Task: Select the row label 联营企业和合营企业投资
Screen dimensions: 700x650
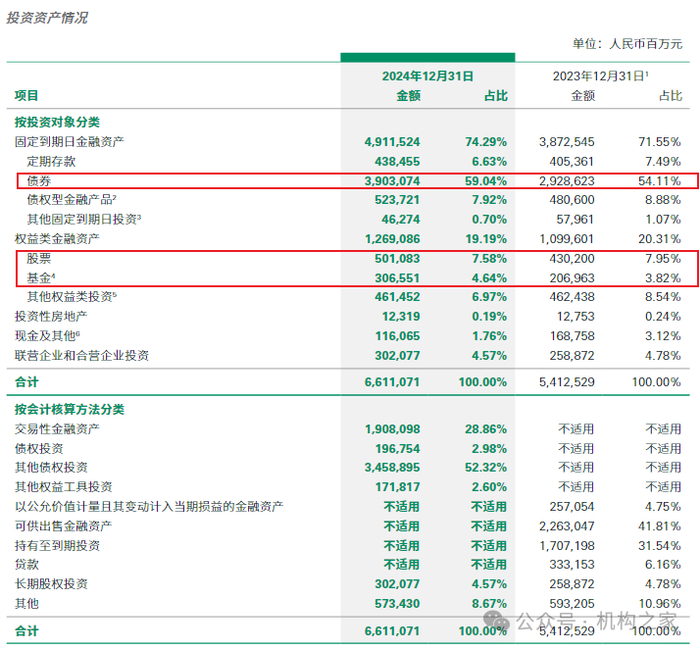Action: tap(81, 355)
